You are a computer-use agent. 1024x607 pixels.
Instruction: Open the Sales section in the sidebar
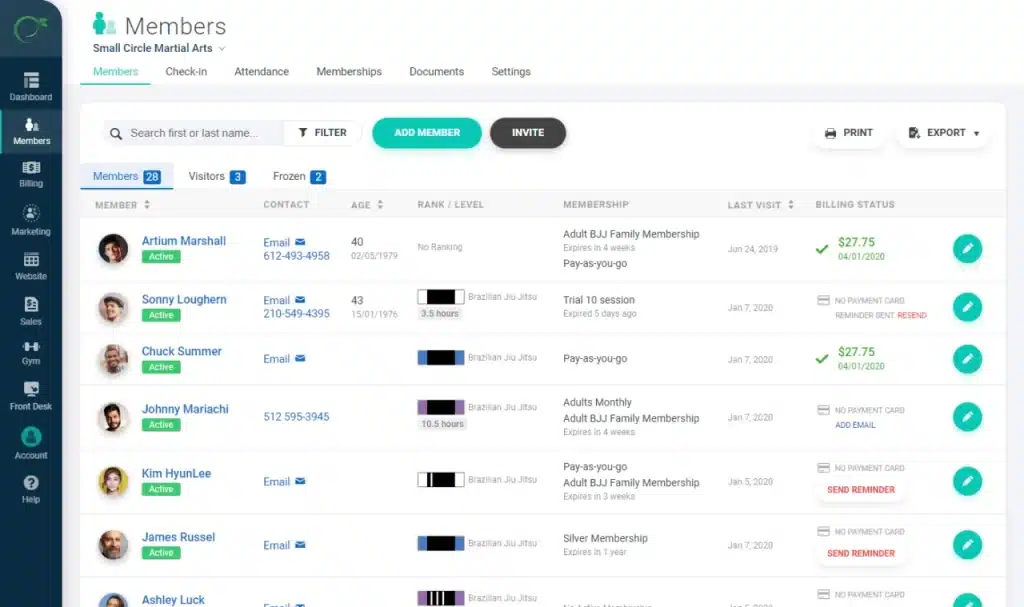point(31,310)
